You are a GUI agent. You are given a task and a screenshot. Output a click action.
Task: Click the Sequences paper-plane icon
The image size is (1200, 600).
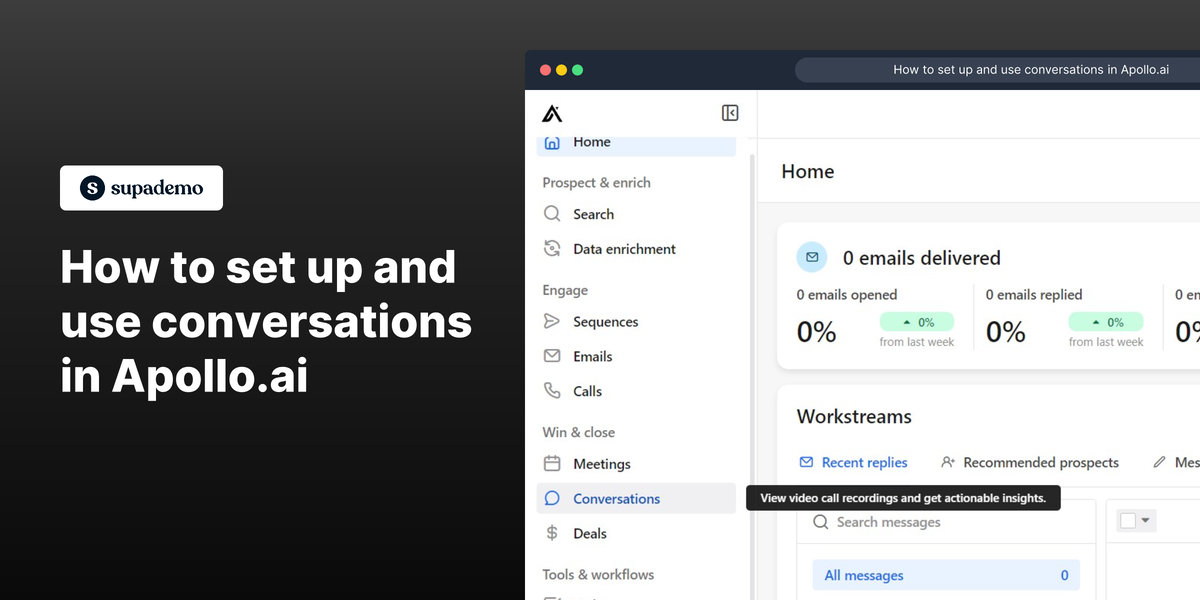552,321
